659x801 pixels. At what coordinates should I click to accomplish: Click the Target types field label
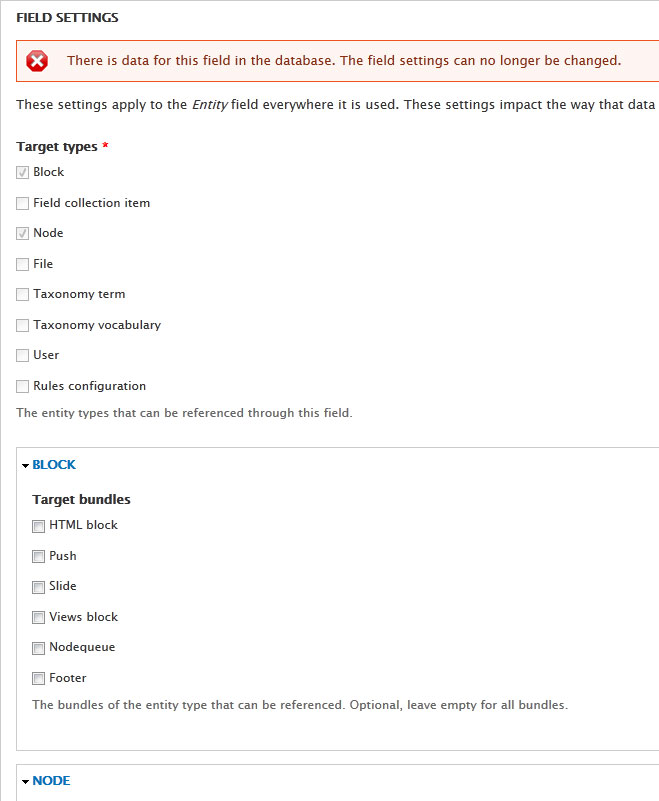[x=57, y=147]
